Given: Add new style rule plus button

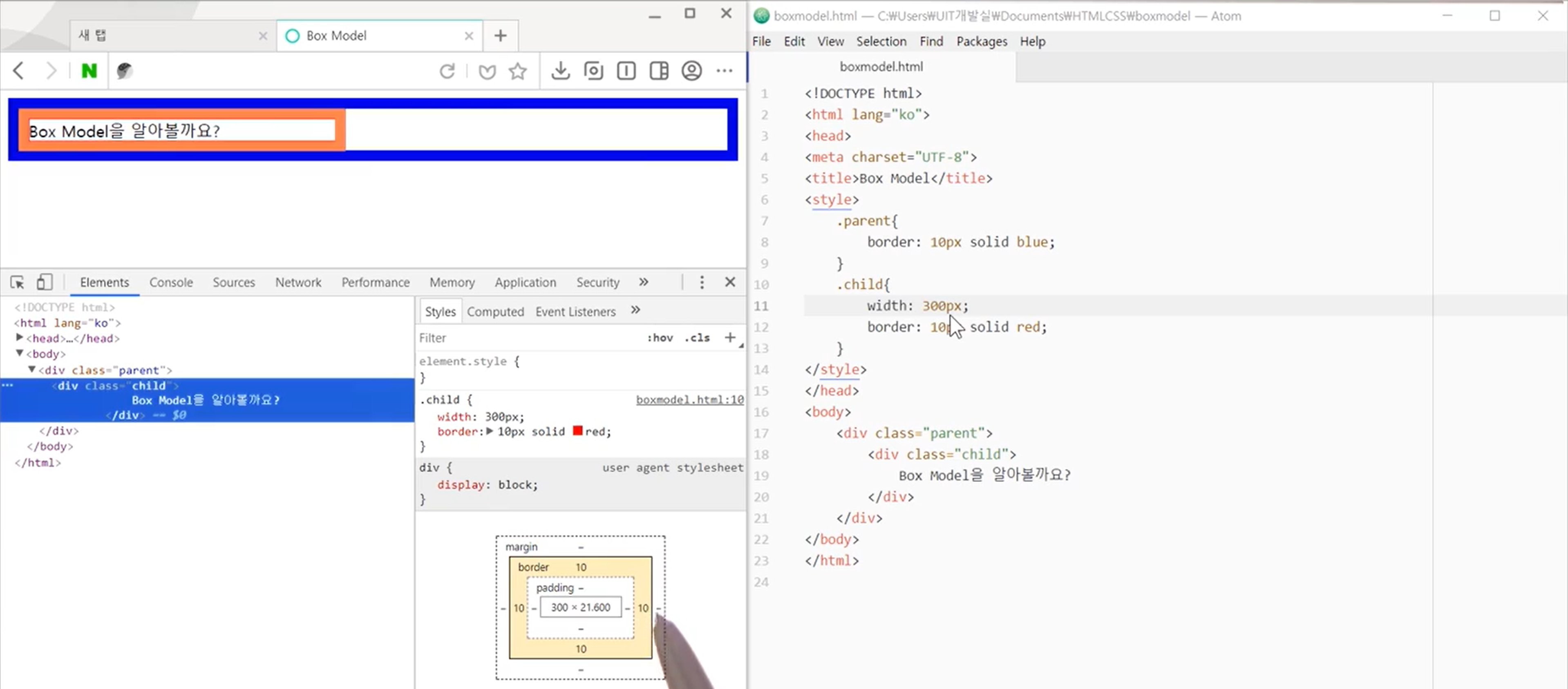Looking at the screenshot, I should coord(730,337).
